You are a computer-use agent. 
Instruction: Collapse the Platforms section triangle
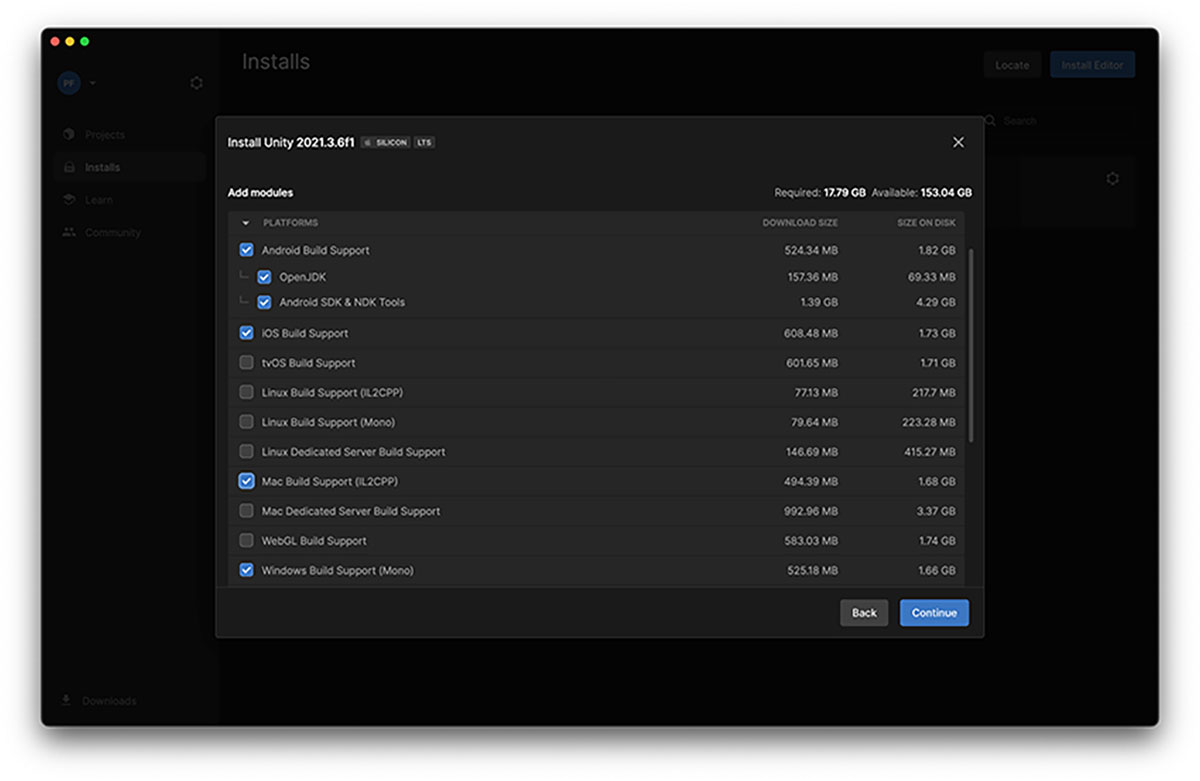246,223
